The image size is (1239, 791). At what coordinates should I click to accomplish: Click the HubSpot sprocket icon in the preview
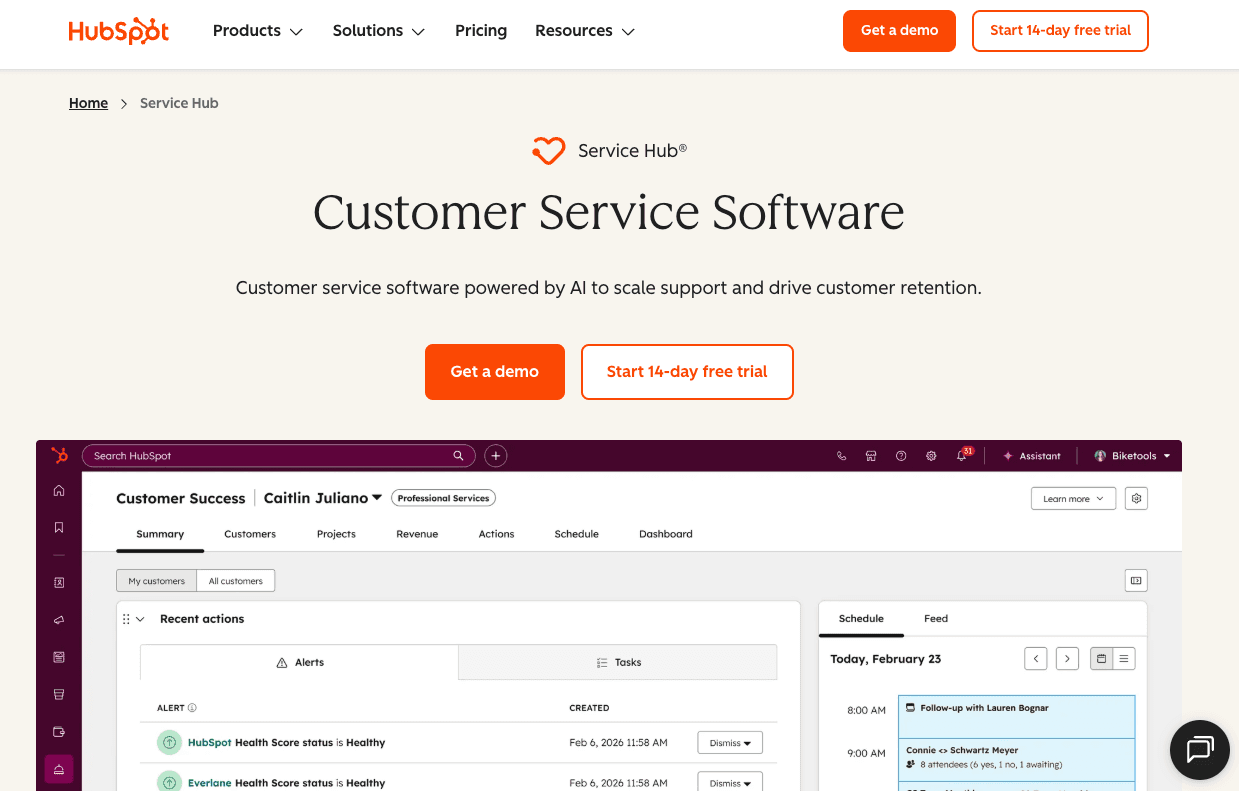(59, 456)
